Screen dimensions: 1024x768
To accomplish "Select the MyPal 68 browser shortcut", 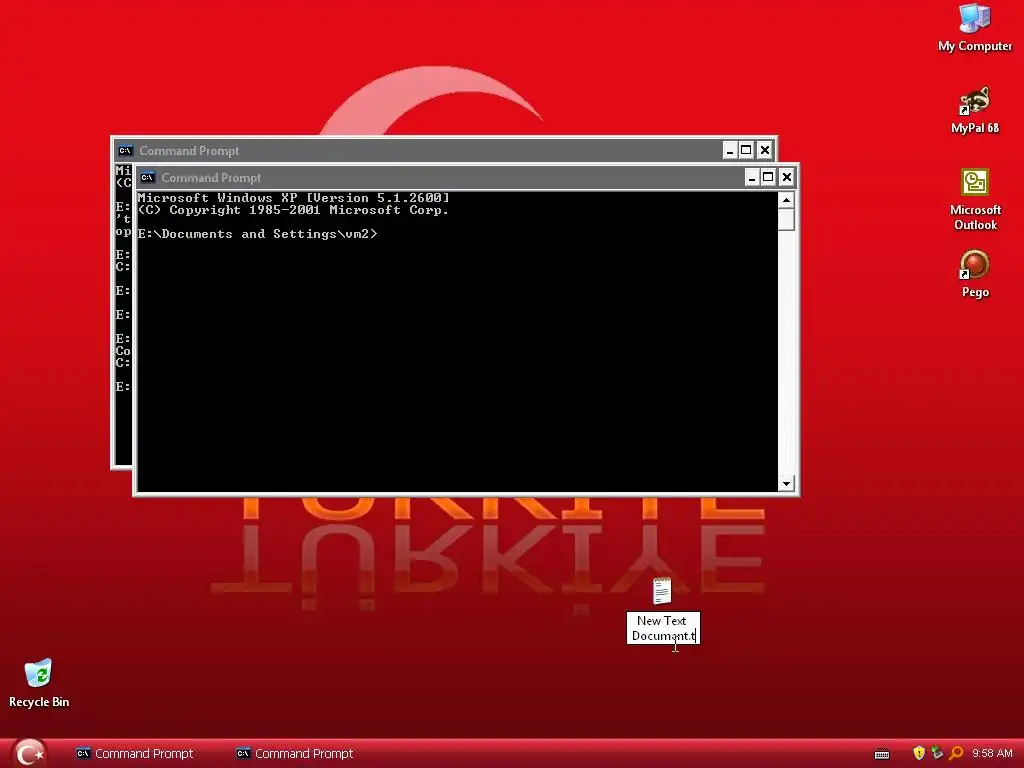I will click(974, 110).
